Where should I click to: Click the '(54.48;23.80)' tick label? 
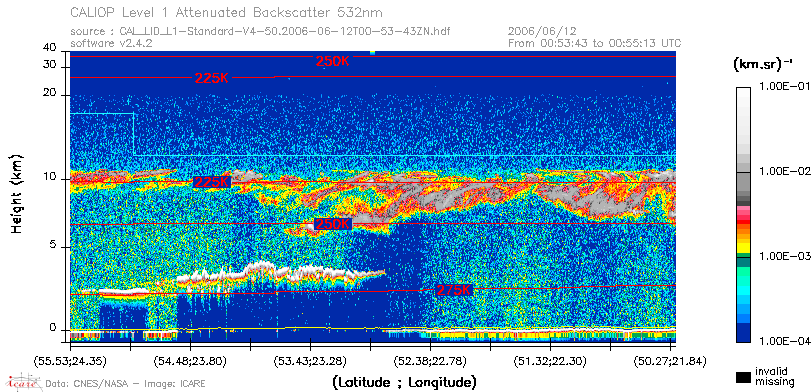tap(190, 360)
